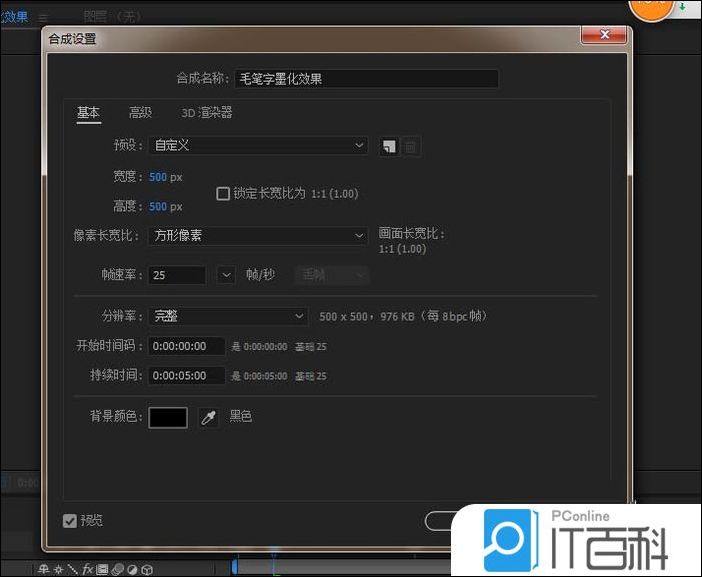This screenshot has width=702, height=577.
Task: Click the 3D layer cube icon
Action: [147, 569]
